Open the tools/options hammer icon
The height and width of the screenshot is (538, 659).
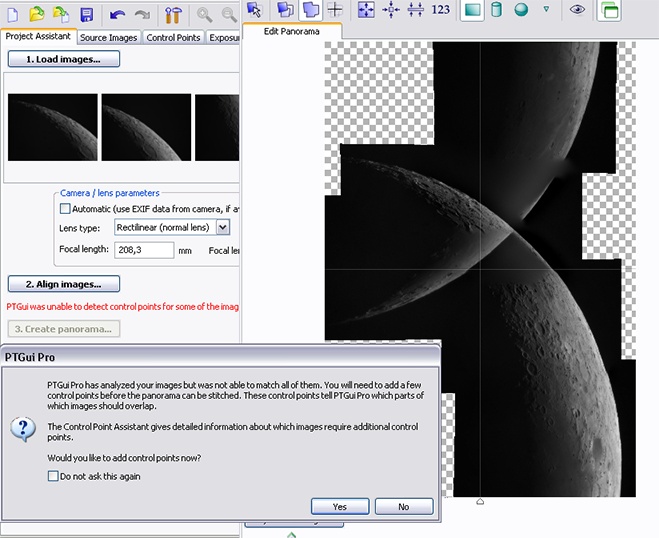tap(172, 13)
